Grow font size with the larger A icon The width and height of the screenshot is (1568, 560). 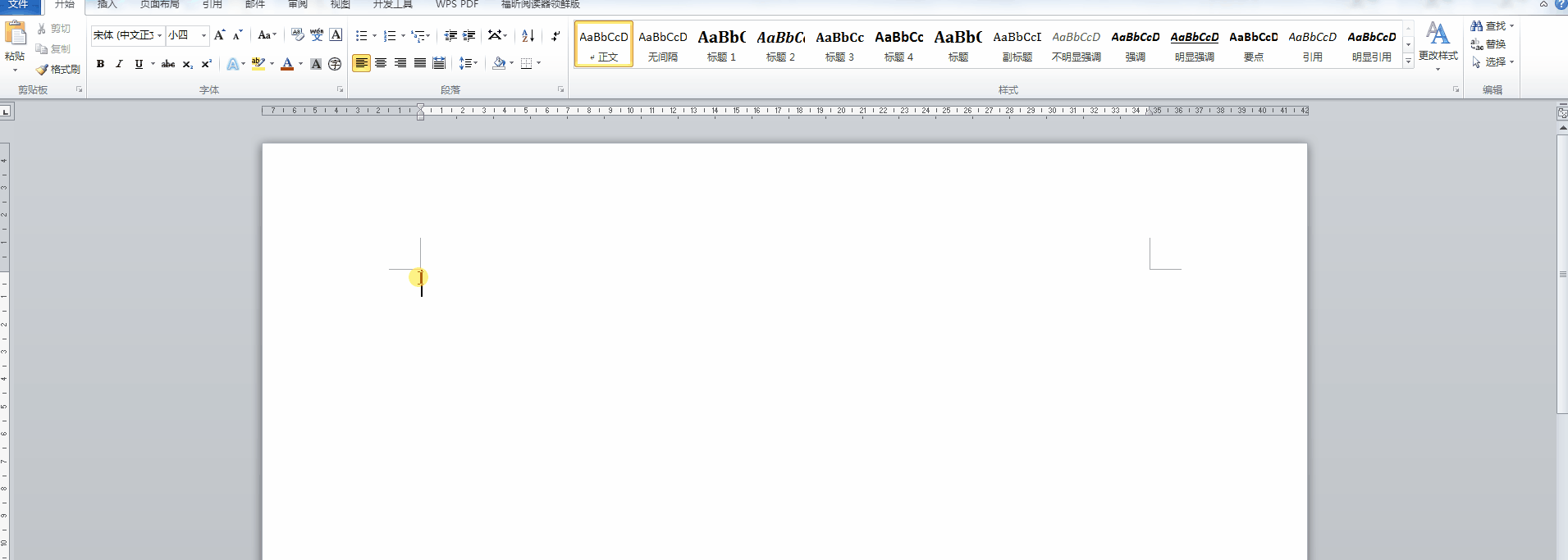[x=219, y=35]
